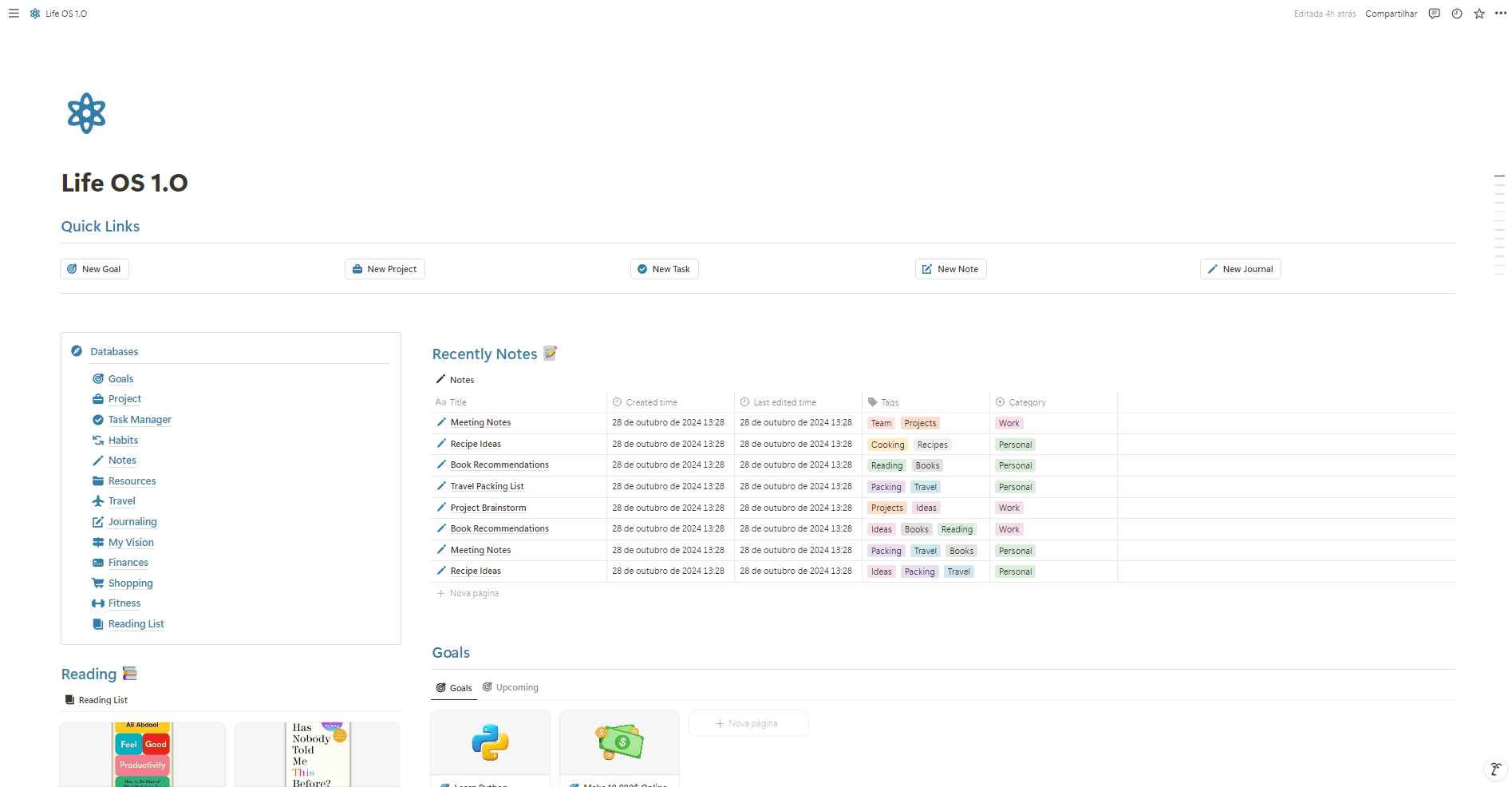Image resolution: width=1512 pixels, height=787 pixels.
Task: Click the large atom page icon
Action: click(x=87, y=113)
